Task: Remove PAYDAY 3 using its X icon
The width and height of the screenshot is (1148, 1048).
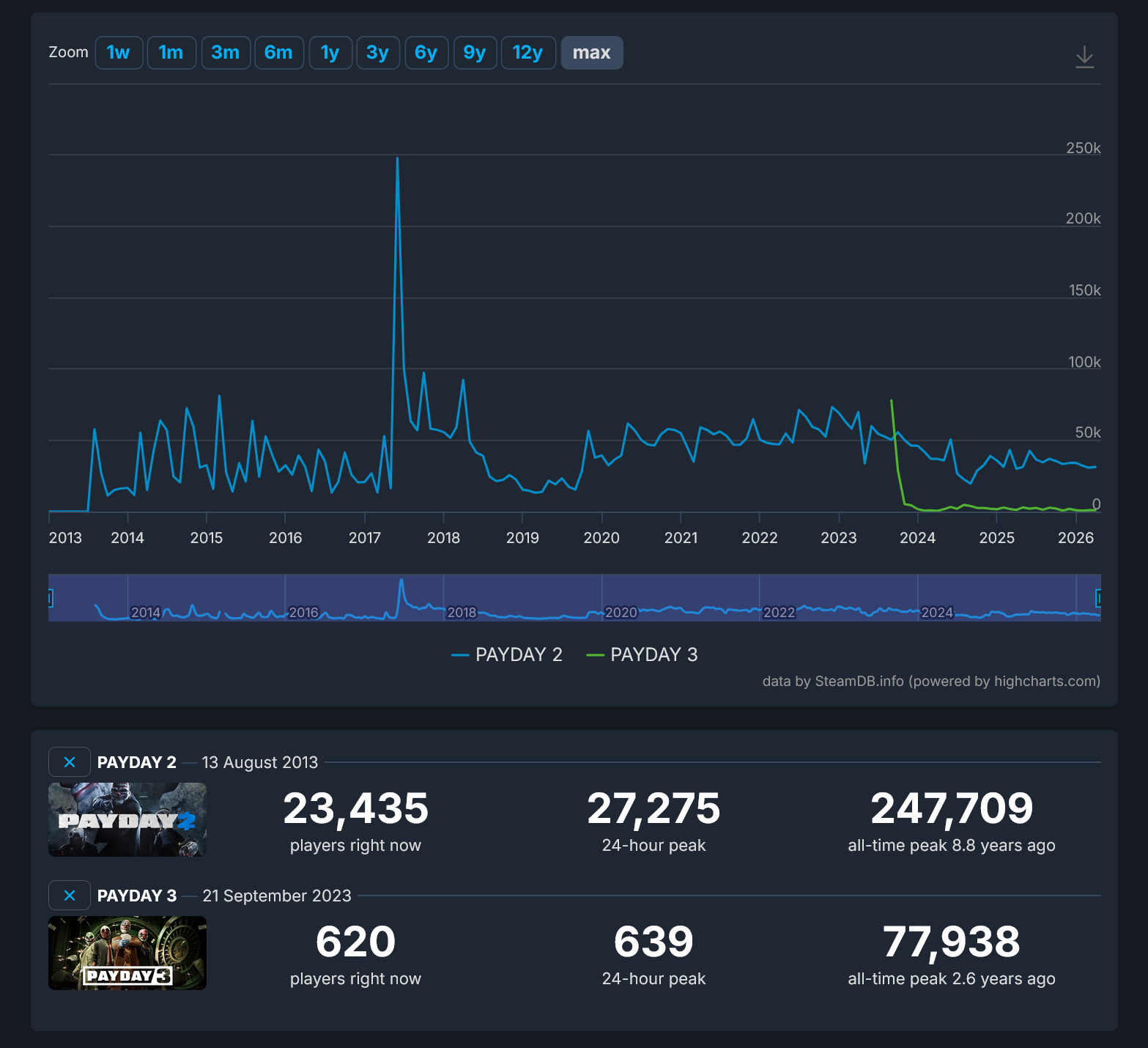Action: click(70, 895)
